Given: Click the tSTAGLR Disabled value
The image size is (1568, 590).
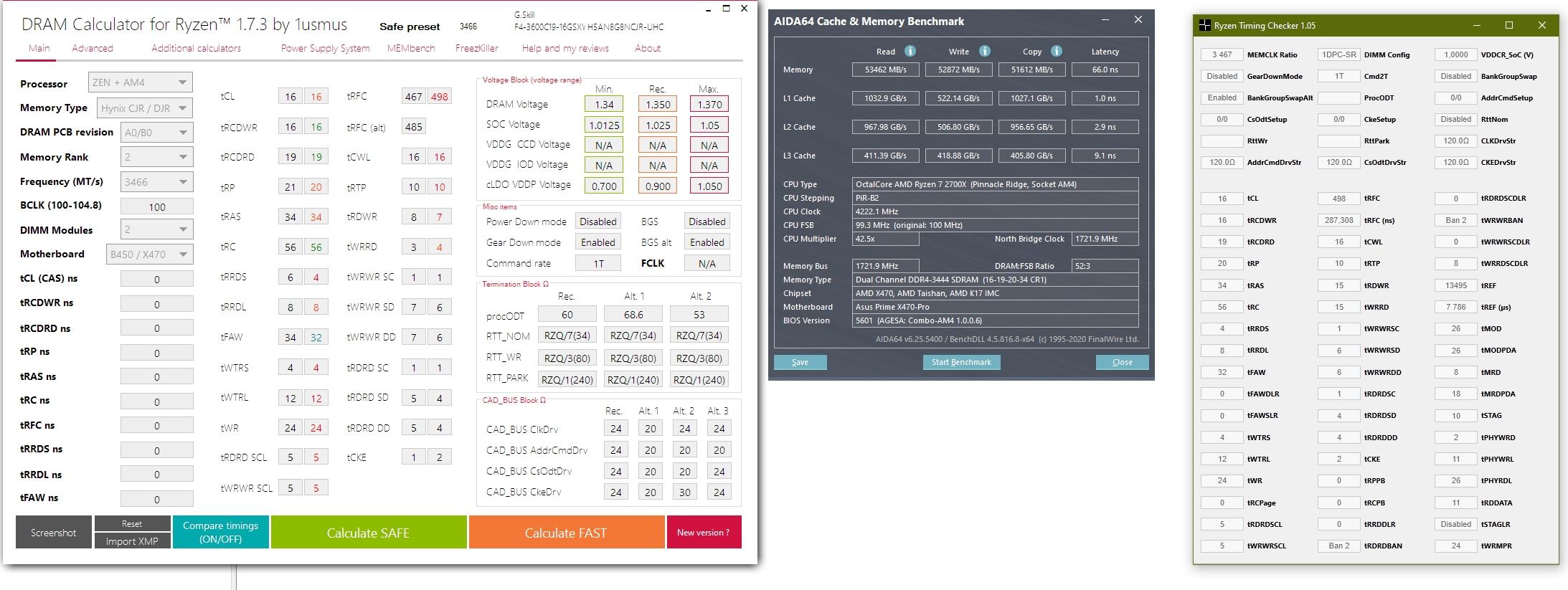Looking at the screenshot, I should 1456,524.
